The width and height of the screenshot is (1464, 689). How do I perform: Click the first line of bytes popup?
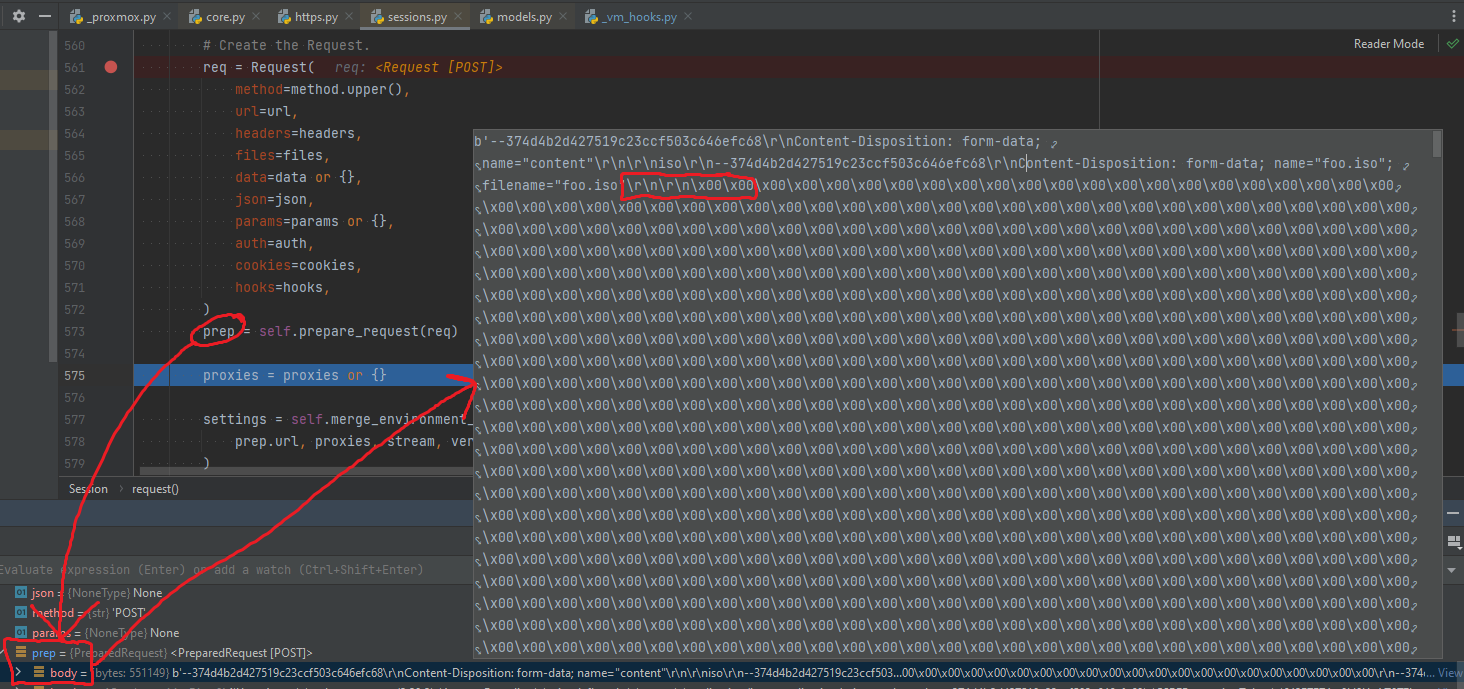coord(760,142)
